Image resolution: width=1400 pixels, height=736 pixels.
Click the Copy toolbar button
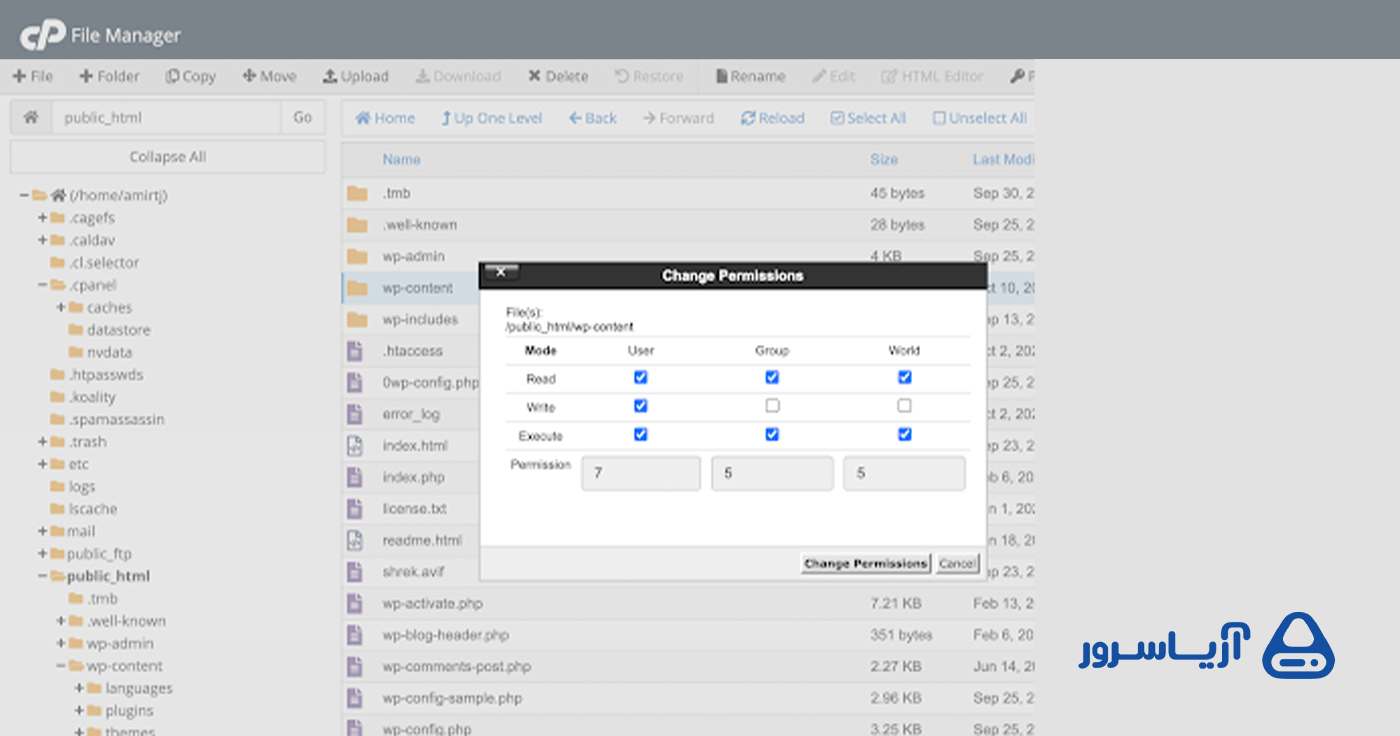click(190, 76)
